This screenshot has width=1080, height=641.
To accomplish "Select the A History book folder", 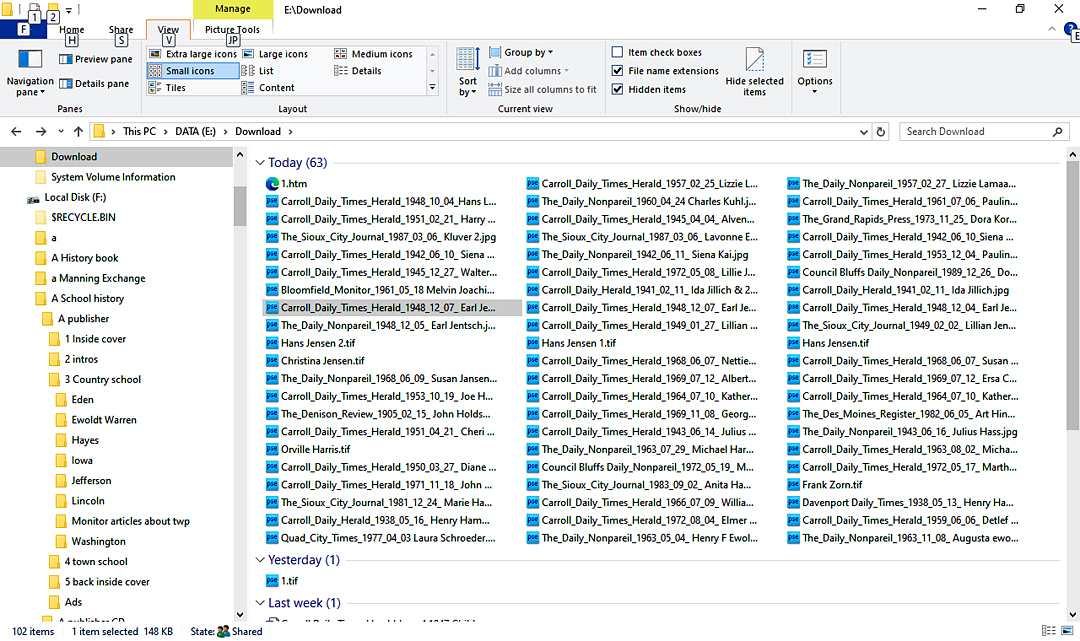I will [84, 258].
